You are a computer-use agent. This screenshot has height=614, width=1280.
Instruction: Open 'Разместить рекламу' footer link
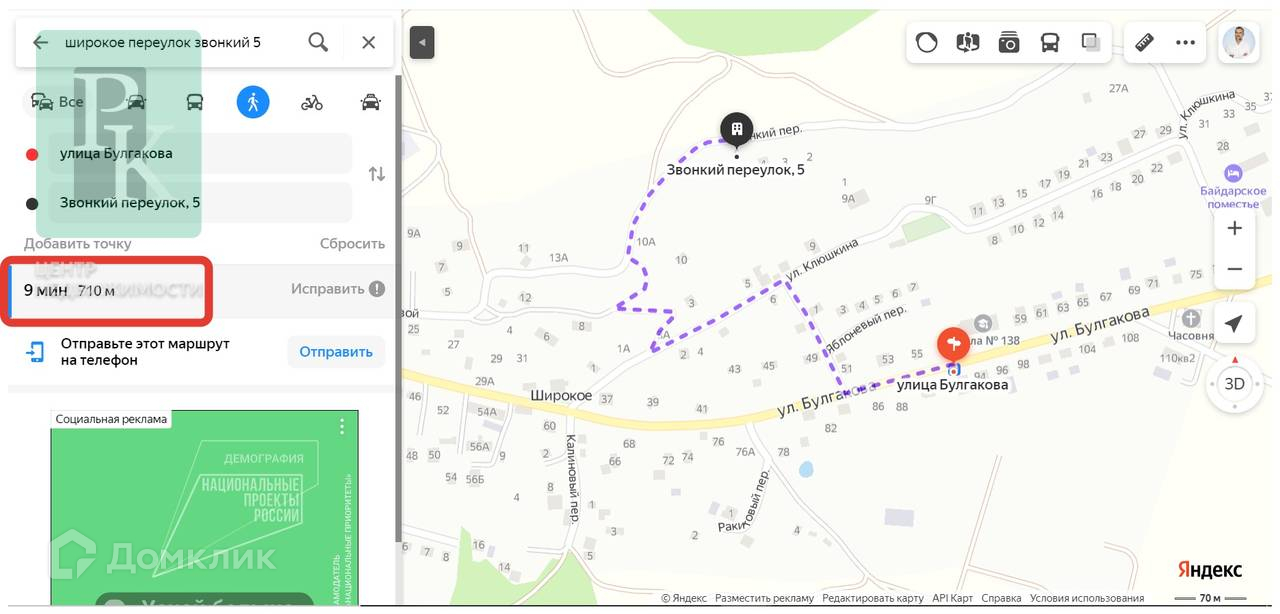tap(764, 598)
